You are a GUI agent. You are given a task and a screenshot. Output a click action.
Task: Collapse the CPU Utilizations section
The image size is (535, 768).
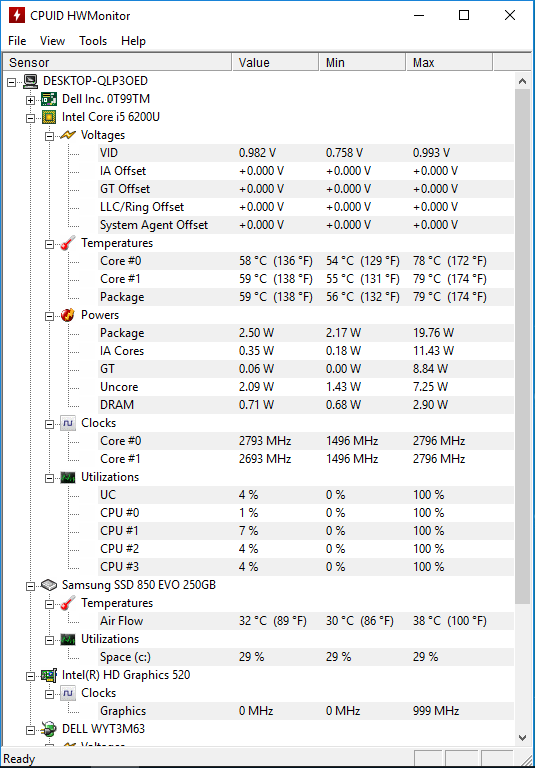point(49,478)
